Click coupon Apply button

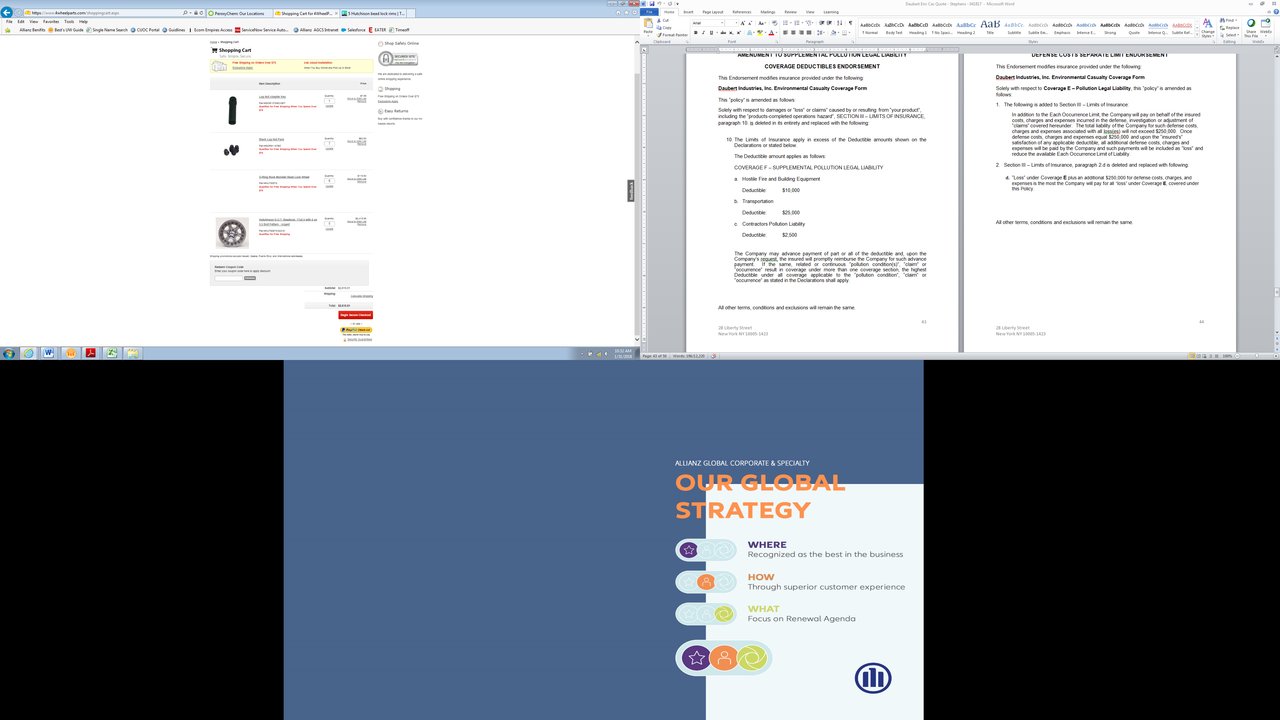(x=250, y=278)
